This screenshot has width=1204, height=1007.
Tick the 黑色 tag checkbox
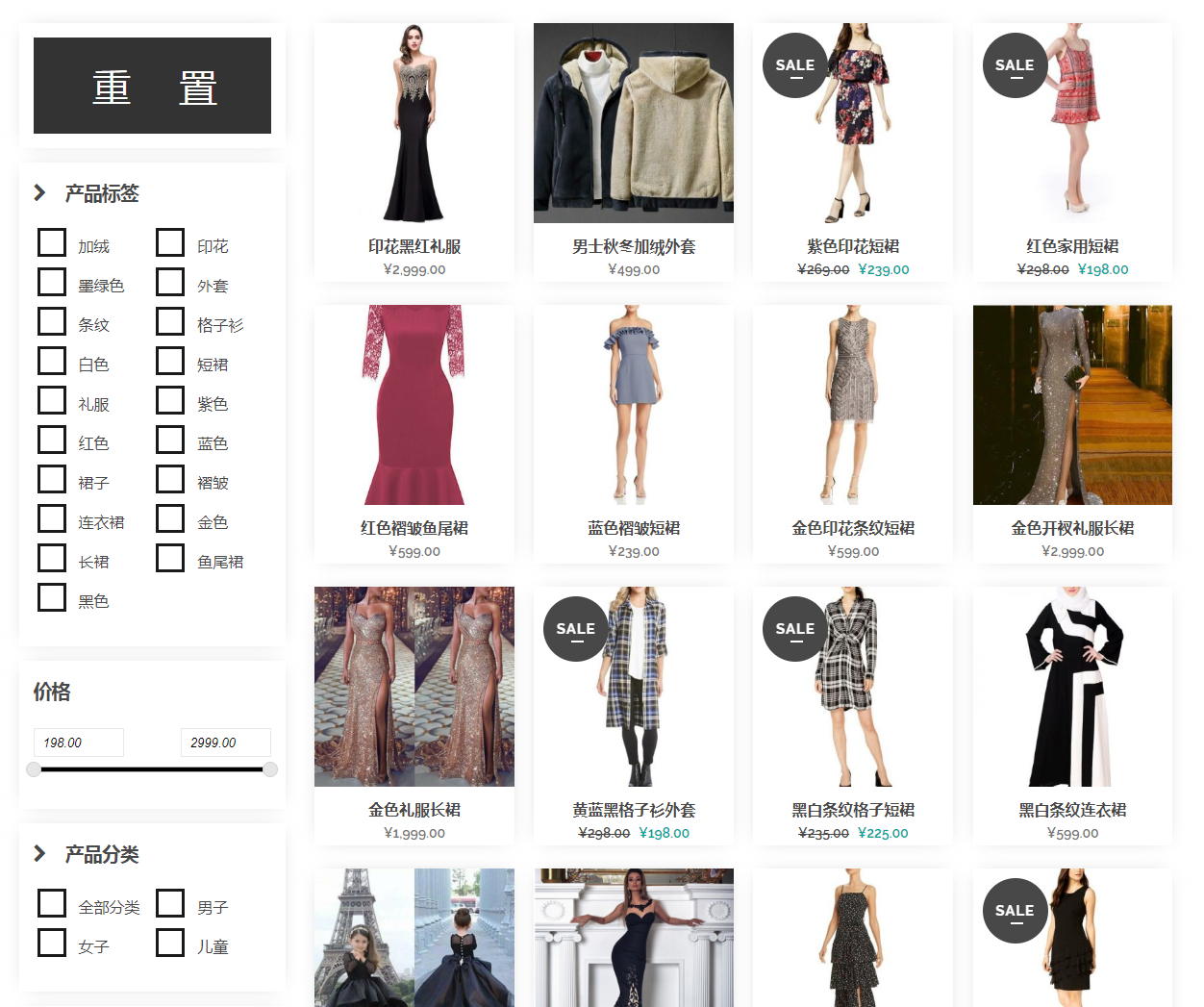click(52, 597)
